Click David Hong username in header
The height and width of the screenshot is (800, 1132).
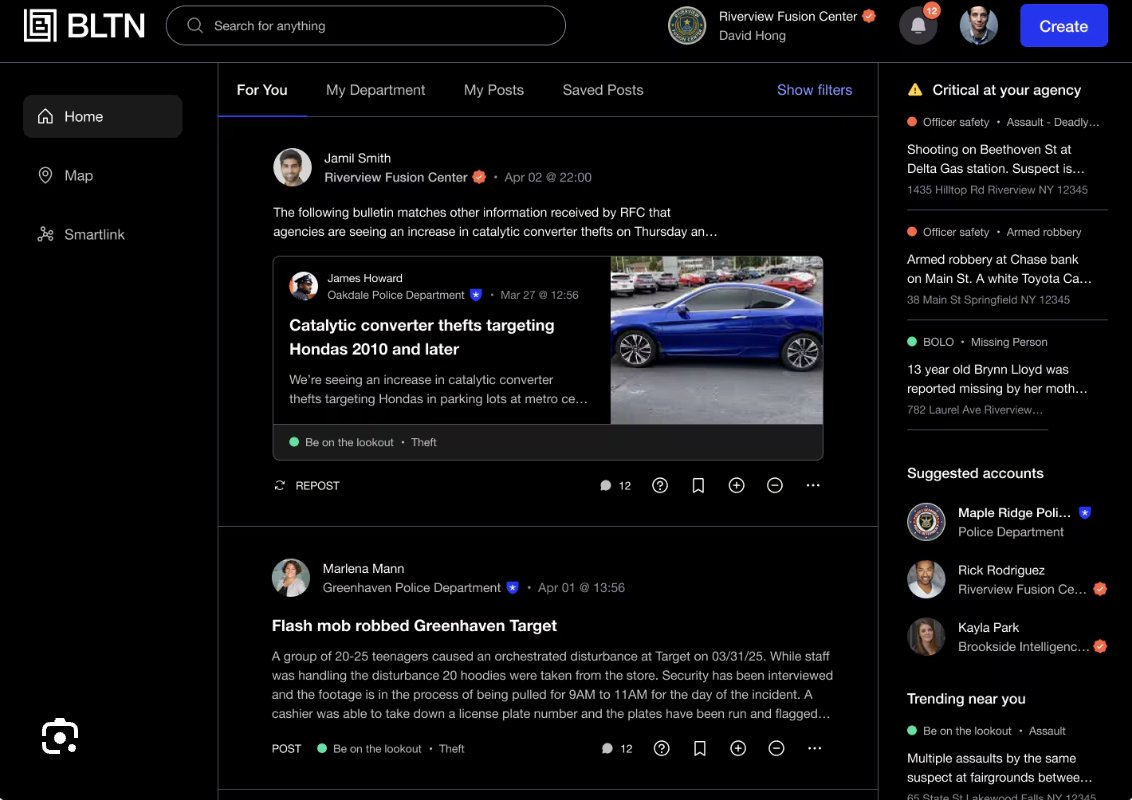[x=752, y=35]
